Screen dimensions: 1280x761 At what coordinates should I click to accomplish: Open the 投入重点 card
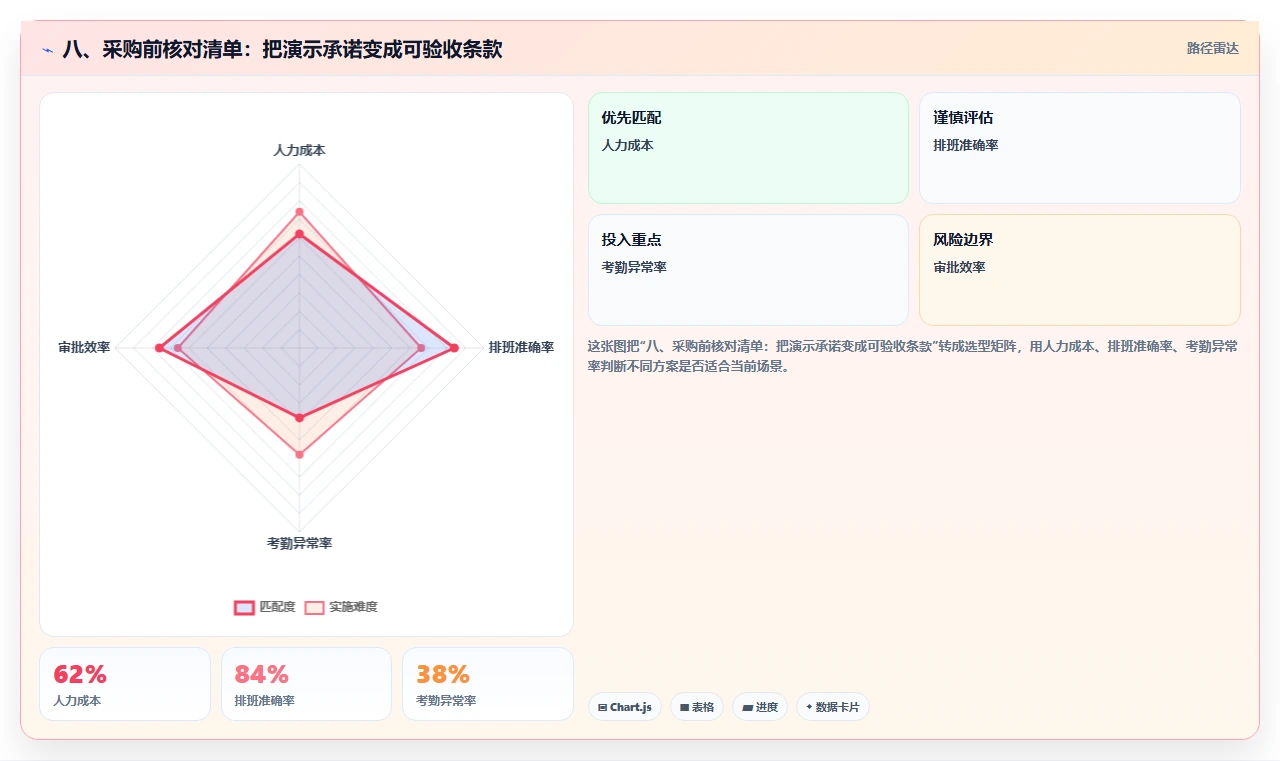tap(748, 270)
